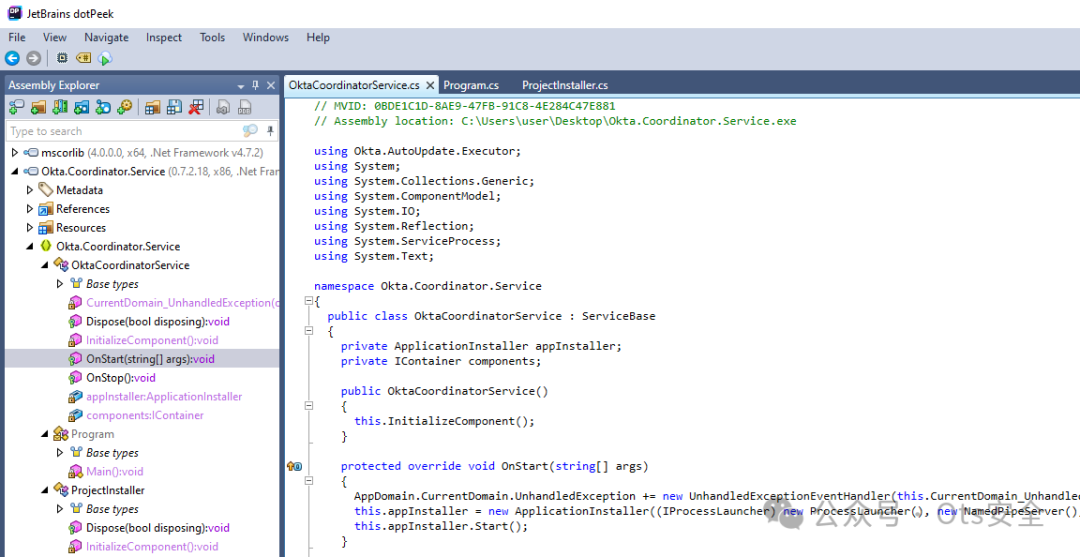Click the grey forward navigation arrow
This screenshot has height=557, width=1080.
(x=32, y=59)
